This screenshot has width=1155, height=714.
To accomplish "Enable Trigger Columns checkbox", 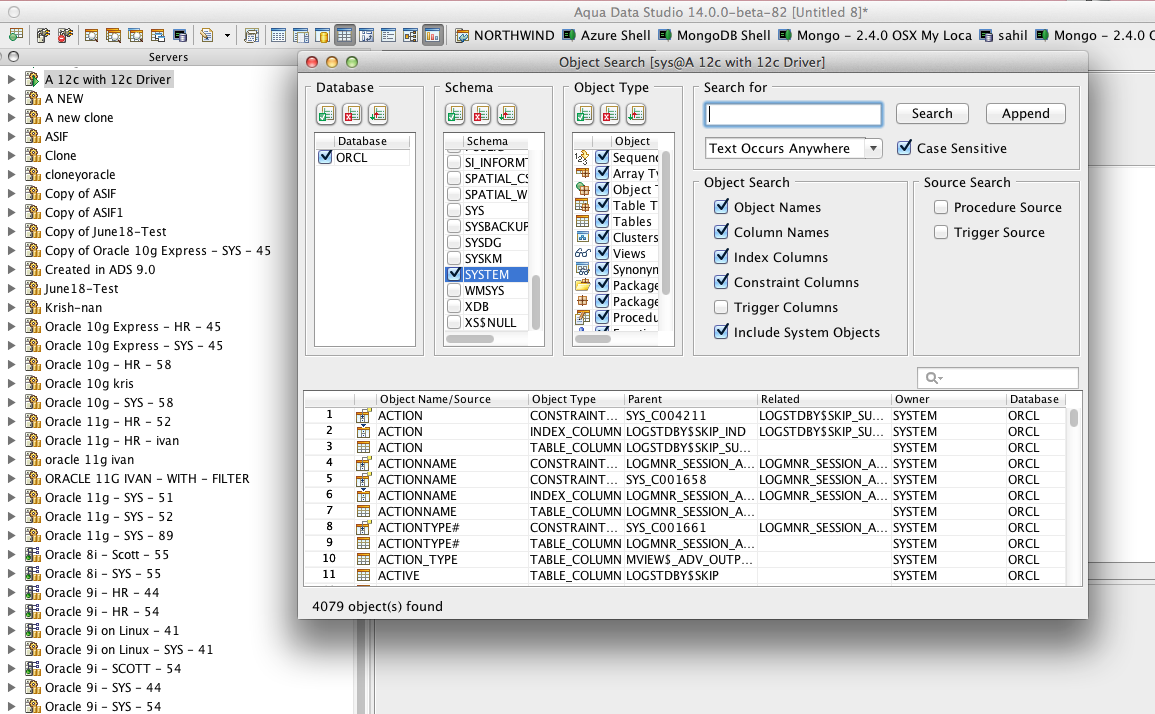I will [721, 307].
